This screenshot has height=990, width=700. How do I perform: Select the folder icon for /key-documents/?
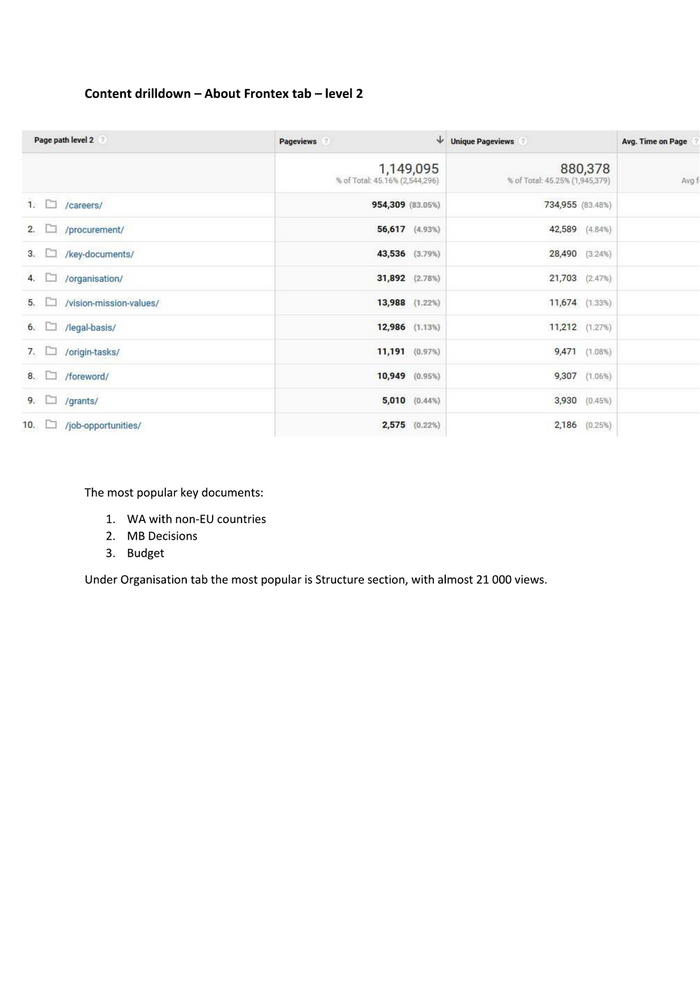coord(51,254)
